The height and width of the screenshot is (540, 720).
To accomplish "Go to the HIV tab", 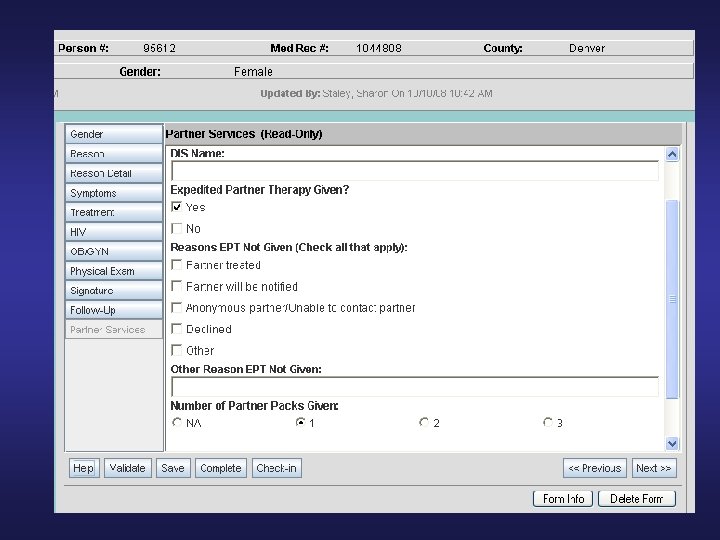I will tap(114, 232).
